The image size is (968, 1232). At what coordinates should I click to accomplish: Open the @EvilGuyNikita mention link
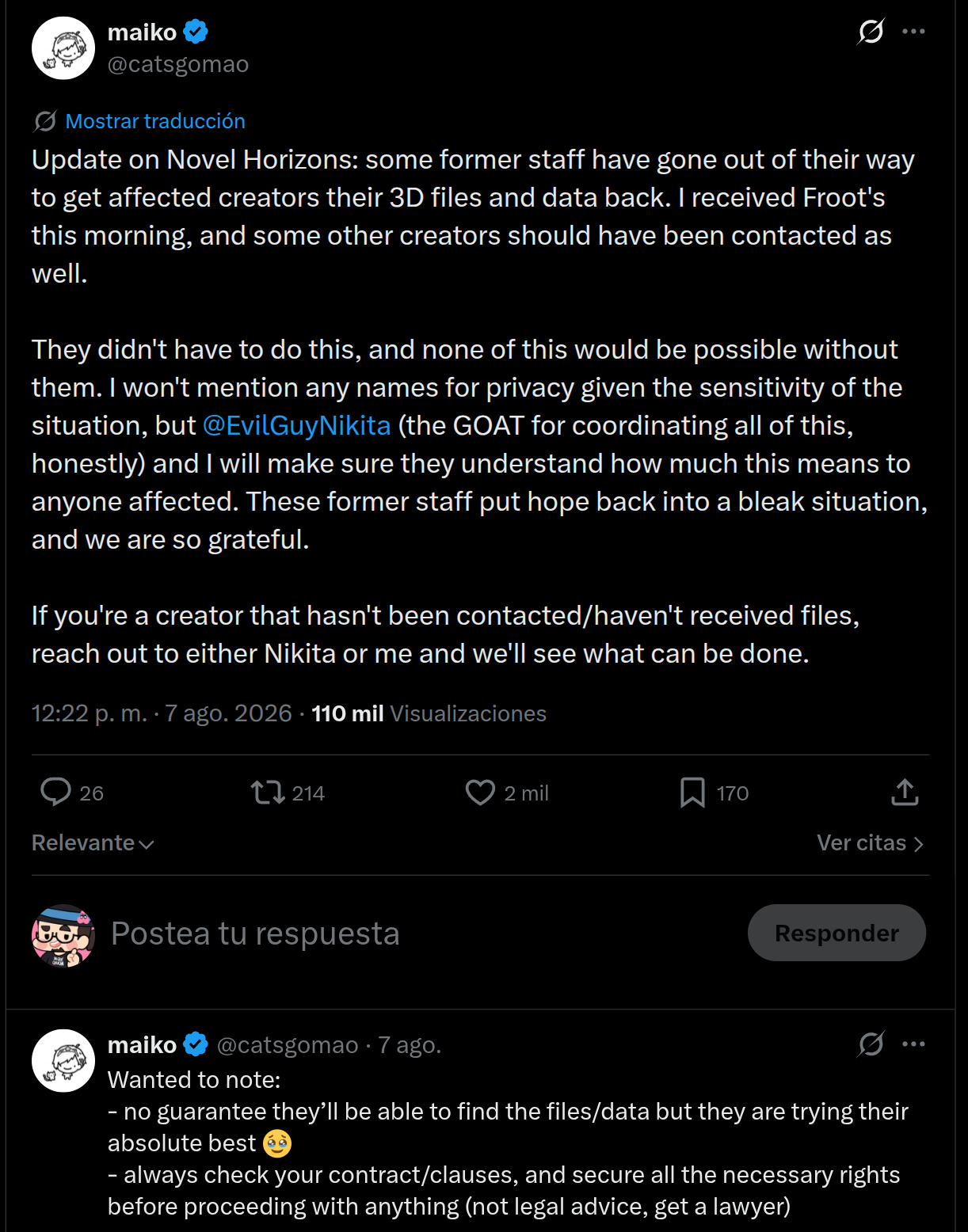[x=297, y=426]
